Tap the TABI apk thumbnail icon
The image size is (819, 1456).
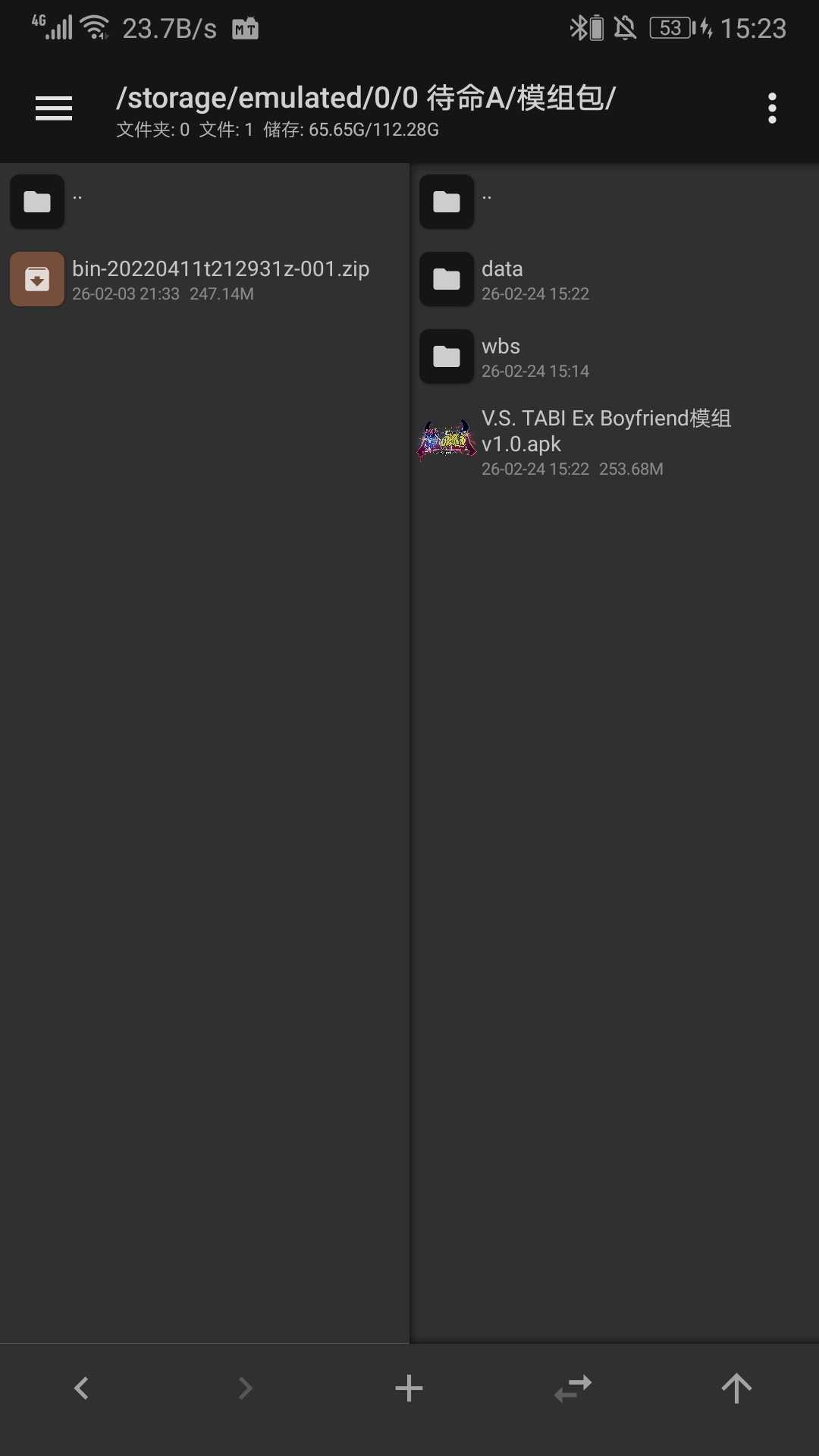tap(447, 441)
